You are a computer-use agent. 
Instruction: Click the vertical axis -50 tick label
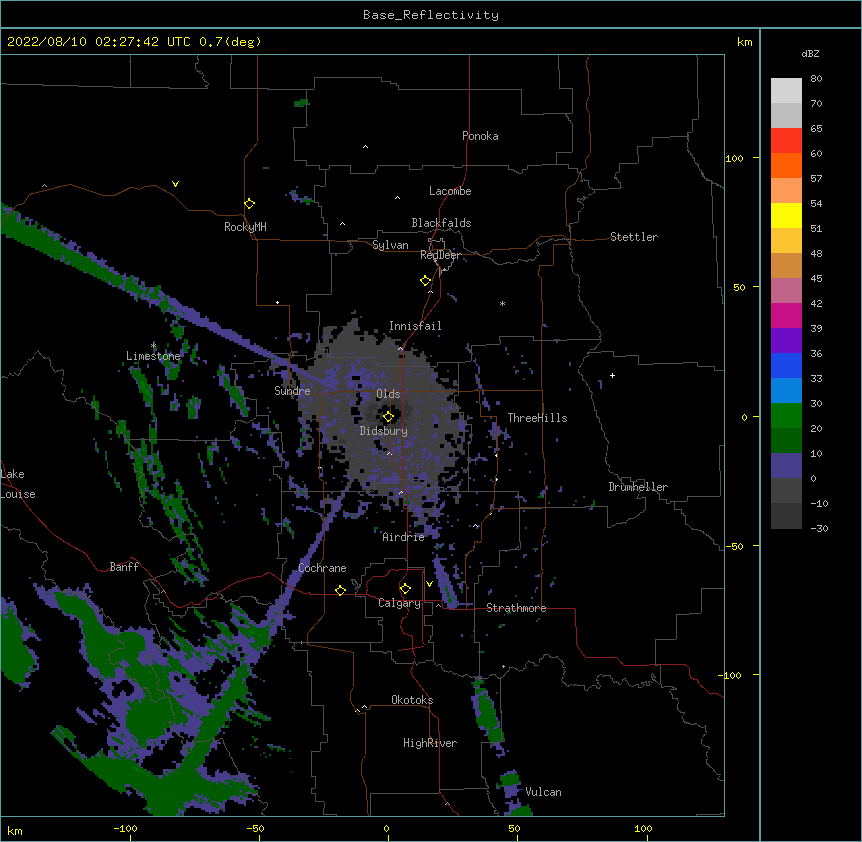click(734, 546)
